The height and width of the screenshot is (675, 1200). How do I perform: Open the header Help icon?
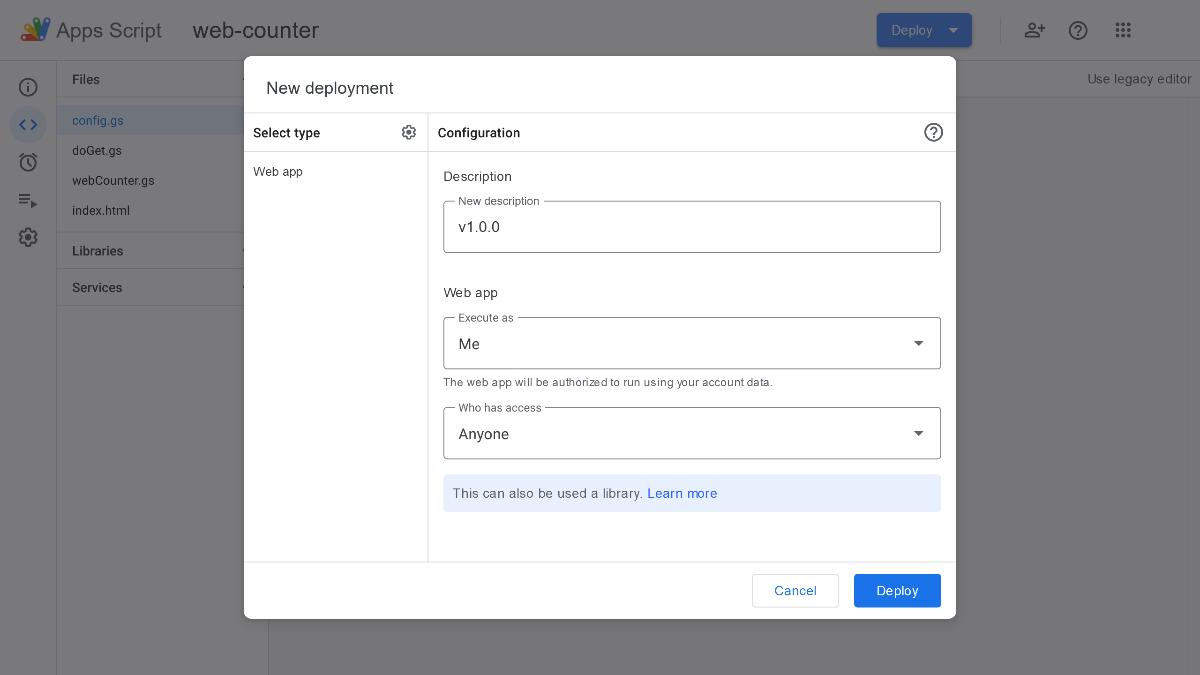coord(1078,30)
